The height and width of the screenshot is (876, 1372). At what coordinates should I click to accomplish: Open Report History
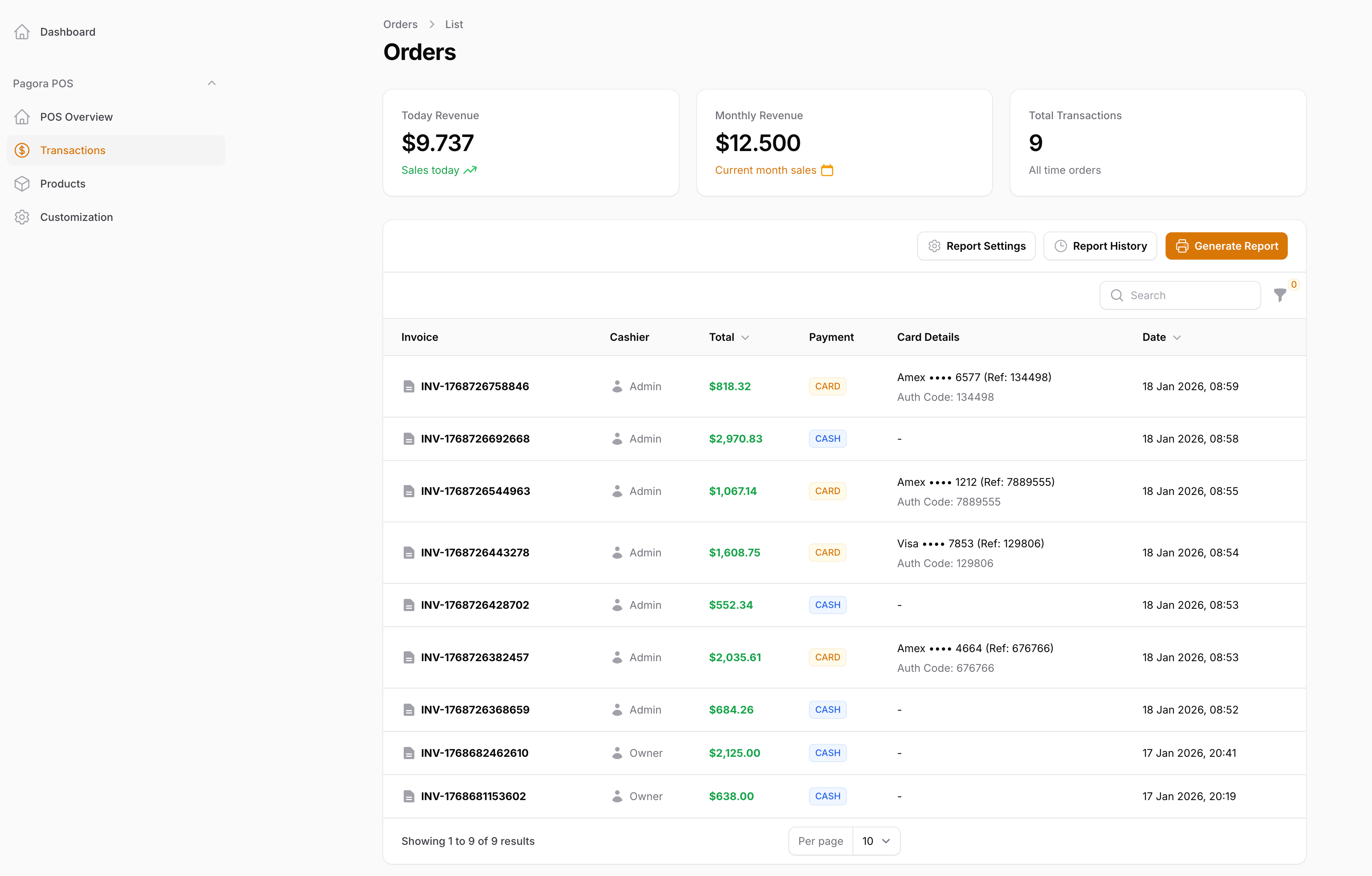point(1100,246)
